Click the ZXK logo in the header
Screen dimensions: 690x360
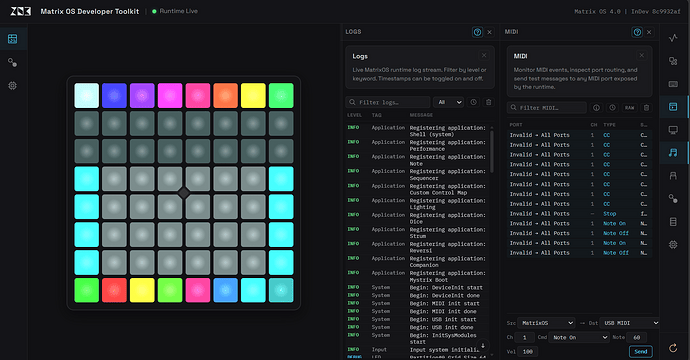pyautogui.click(x=21, y=11)
